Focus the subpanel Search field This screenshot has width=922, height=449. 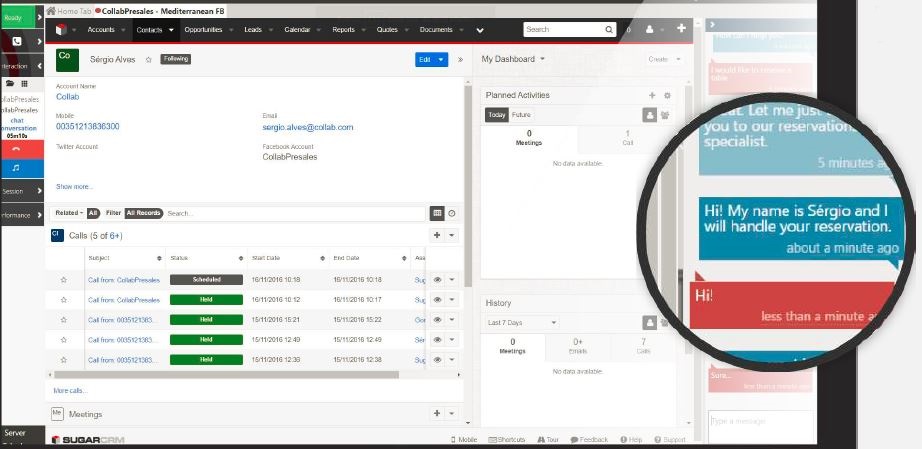pyautogui.click(x=295, y=213)
